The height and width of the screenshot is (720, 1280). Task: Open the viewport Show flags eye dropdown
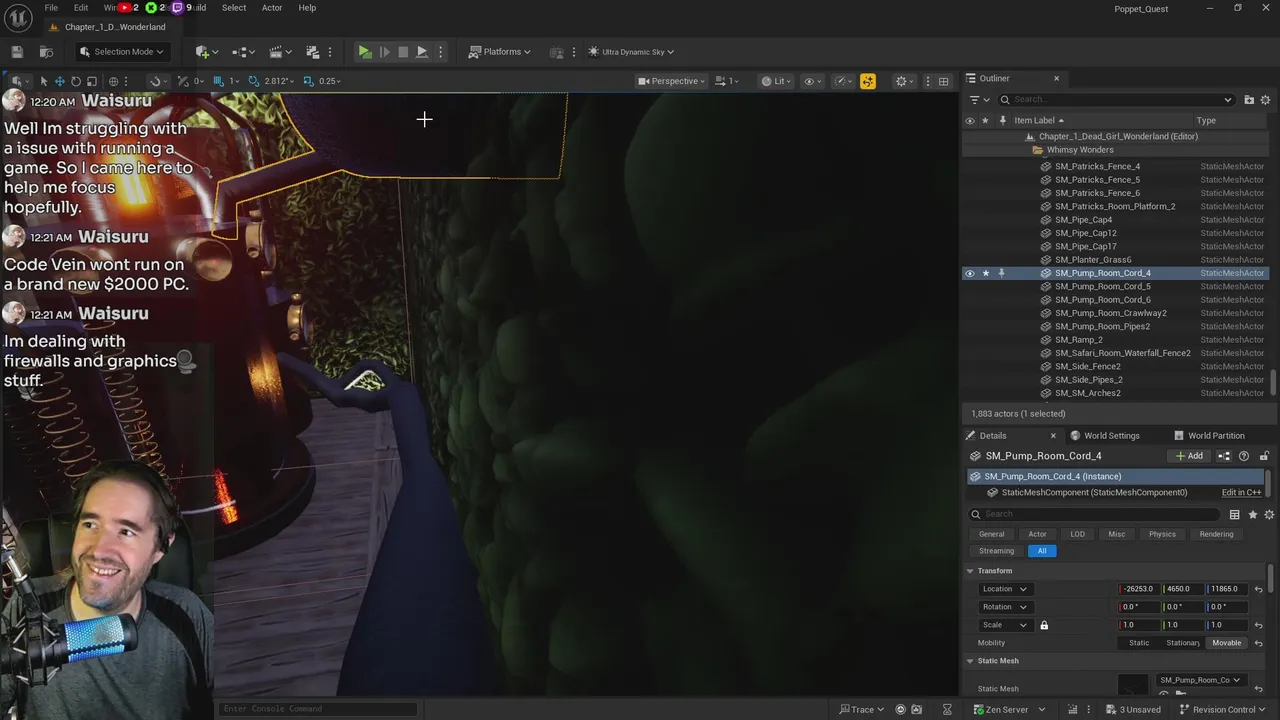(x=812, y=81)
